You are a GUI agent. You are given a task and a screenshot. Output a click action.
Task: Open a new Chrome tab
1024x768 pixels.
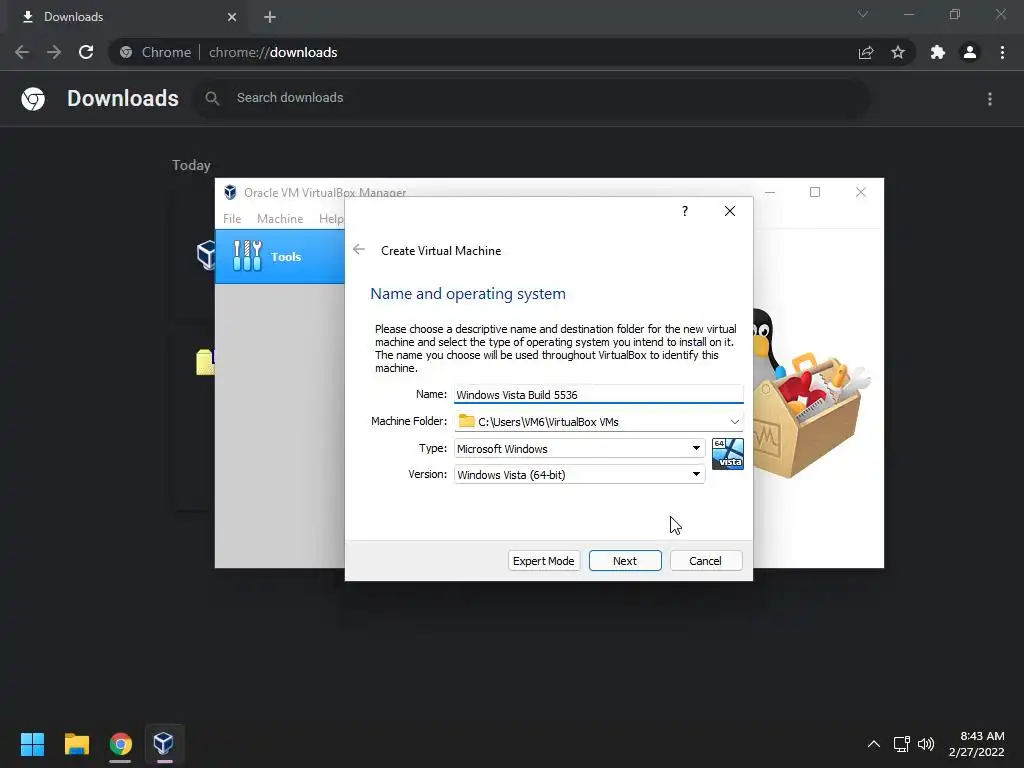click(270, 17)
